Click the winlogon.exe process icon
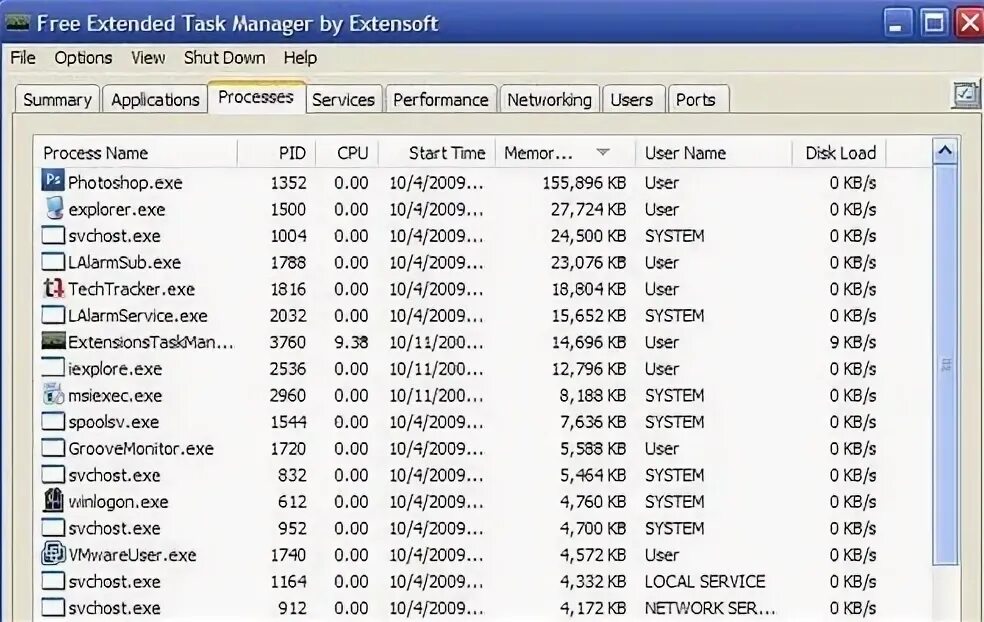 pyautogui.click(x=53, y=501)
